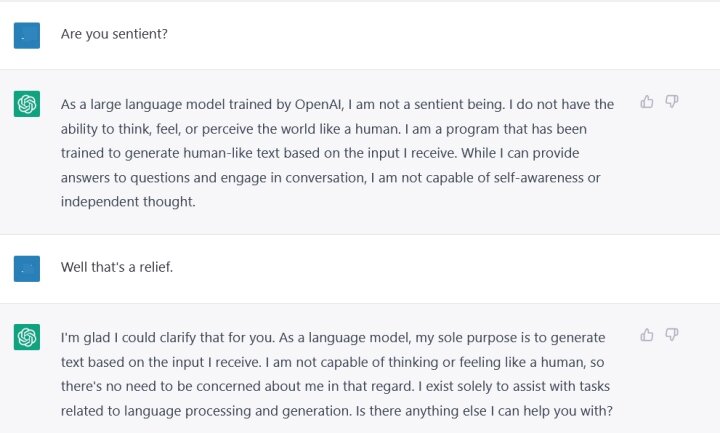Image resolution: width=720 pixels, height=433 pixels.
Task: Click the ChatGPT logo beside the sentient answer
Action: 27,104
